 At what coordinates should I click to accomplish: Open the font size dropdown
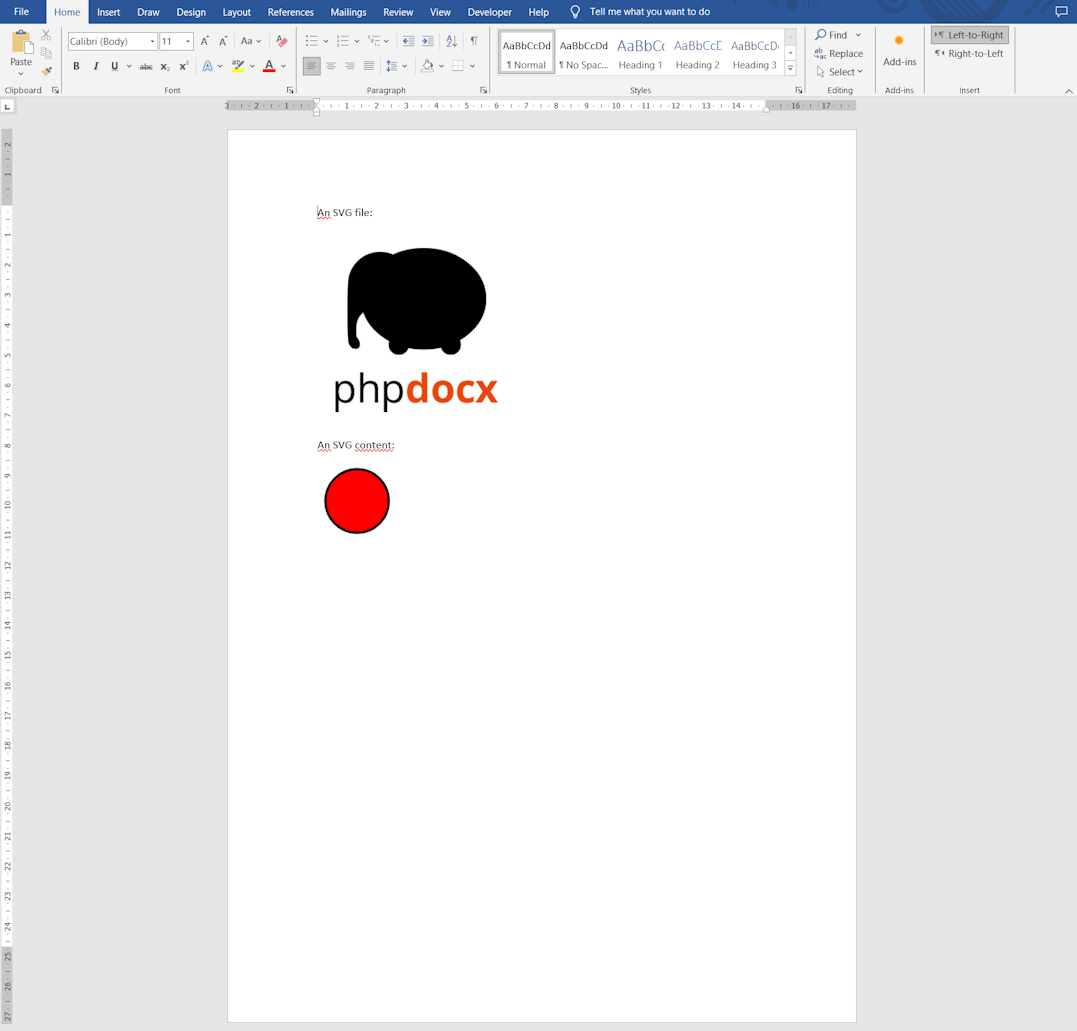click(188, 41)
